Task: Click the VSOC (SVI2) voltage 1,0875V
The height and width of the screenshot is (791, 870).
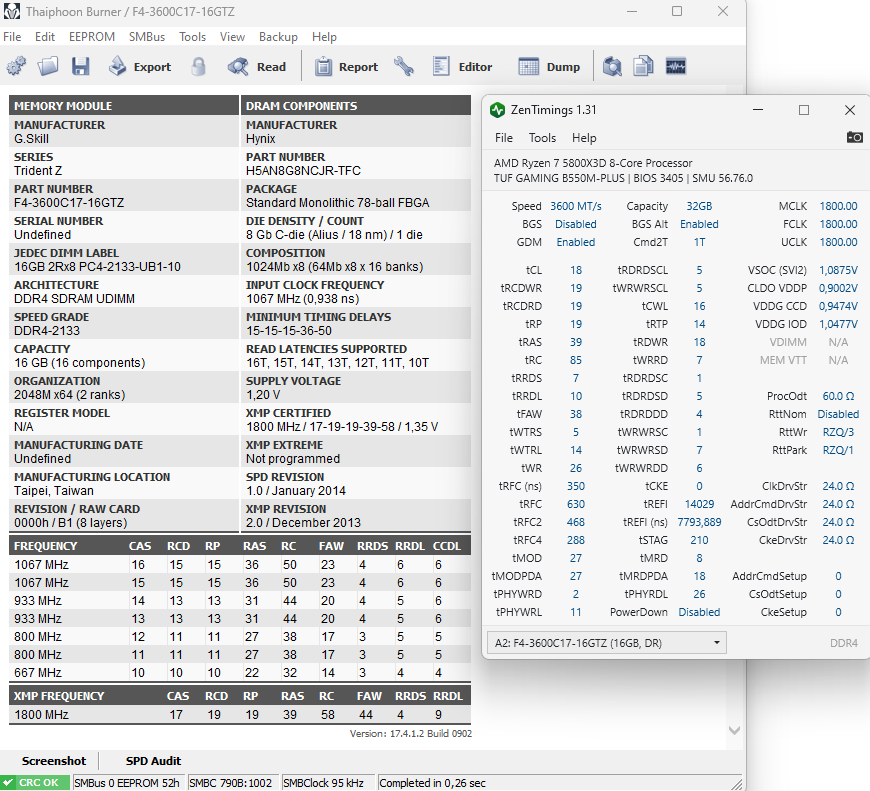Action: click(x=838, y=270)
